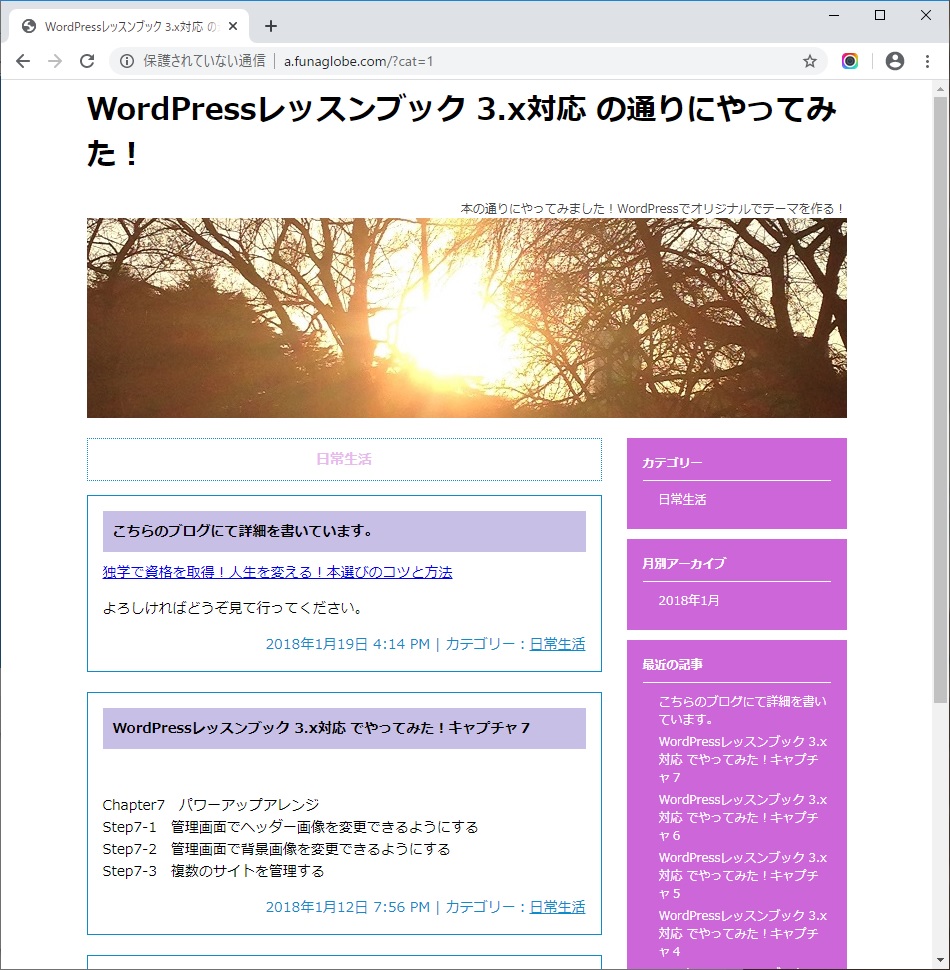The image size is (950, 970).
Task: Click text Step7-3 複数のサイトを管理する
Action: click(x=213, y=871)
